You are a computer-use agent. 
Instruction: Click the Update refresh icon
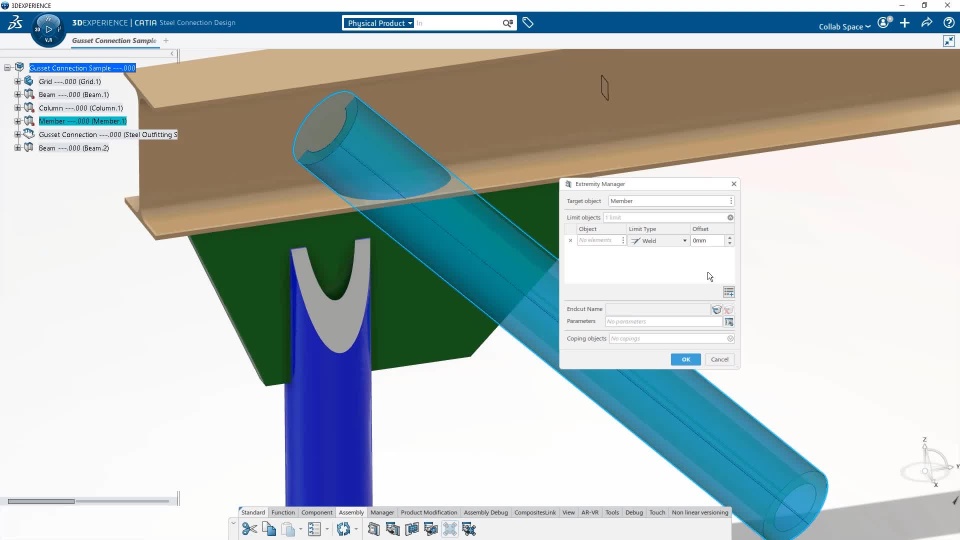[343, 528]
